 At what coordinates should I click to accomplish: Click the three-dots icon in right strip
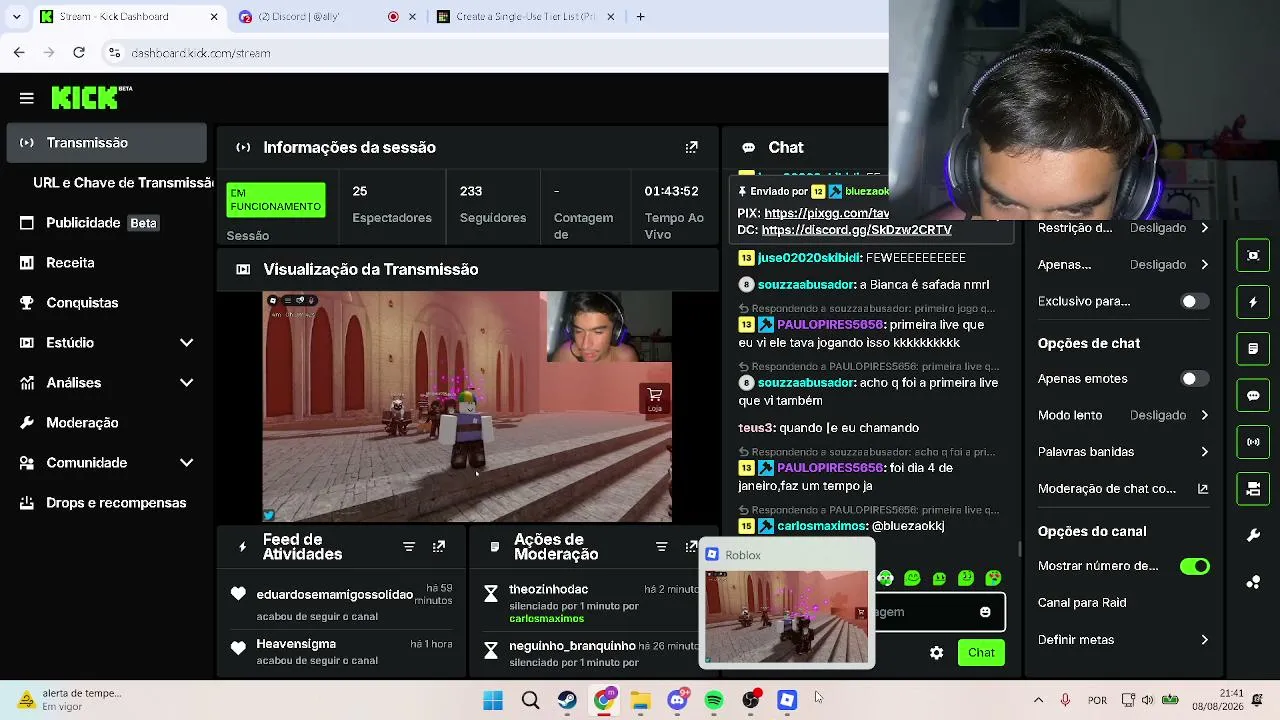click(1253, 582)
